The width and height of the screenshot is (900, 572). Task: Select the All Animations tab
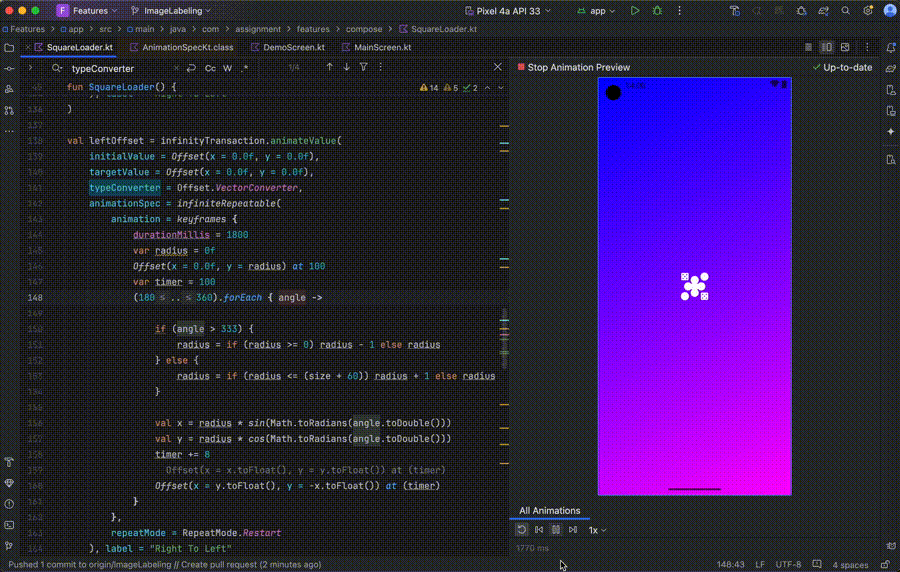[x=549, y=510]
